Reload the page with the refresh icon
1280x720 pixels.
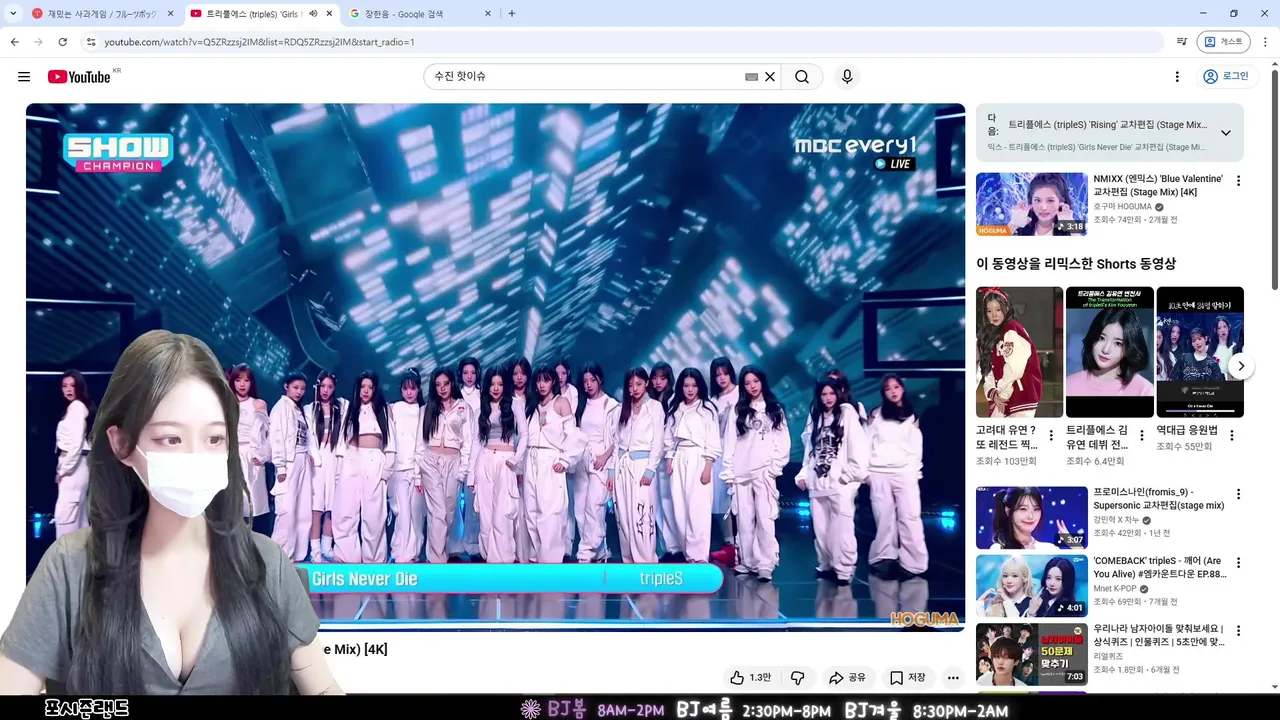tap(62, 42)
